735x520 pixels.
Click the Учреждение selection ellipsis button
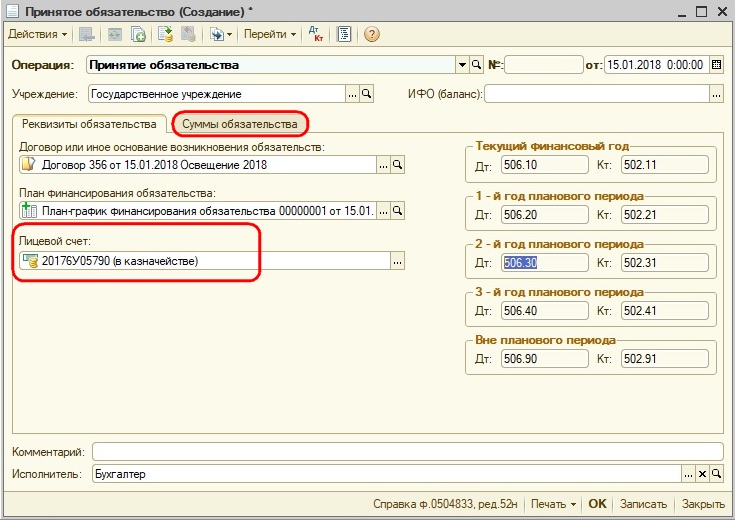coord(352,94)
